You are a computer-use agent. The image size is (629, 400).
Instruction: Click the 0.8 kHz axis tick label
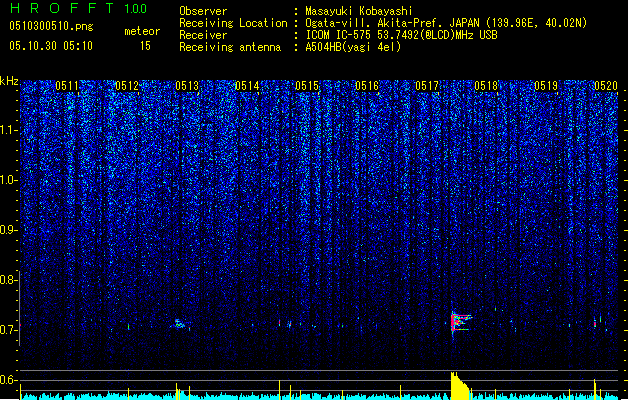point(7,280)
